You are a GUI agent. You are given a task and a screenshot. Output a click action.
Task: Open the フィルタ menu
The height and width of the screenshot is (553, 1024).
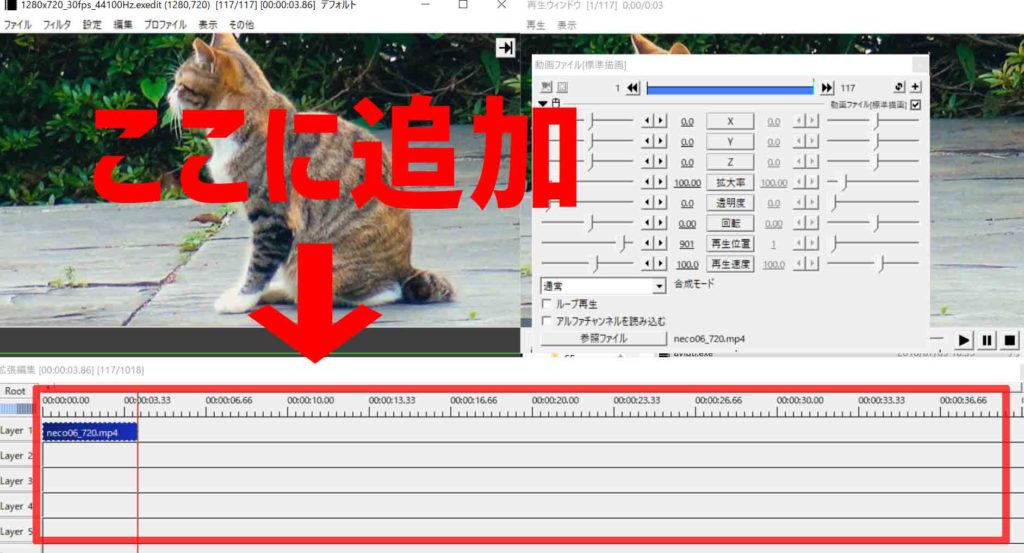click(57, 25)
